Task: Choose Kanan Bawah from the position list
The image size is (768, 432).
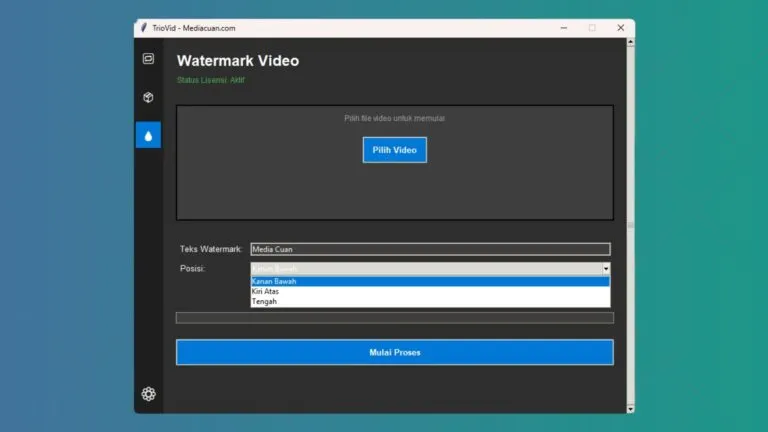Action: (430, 281)
